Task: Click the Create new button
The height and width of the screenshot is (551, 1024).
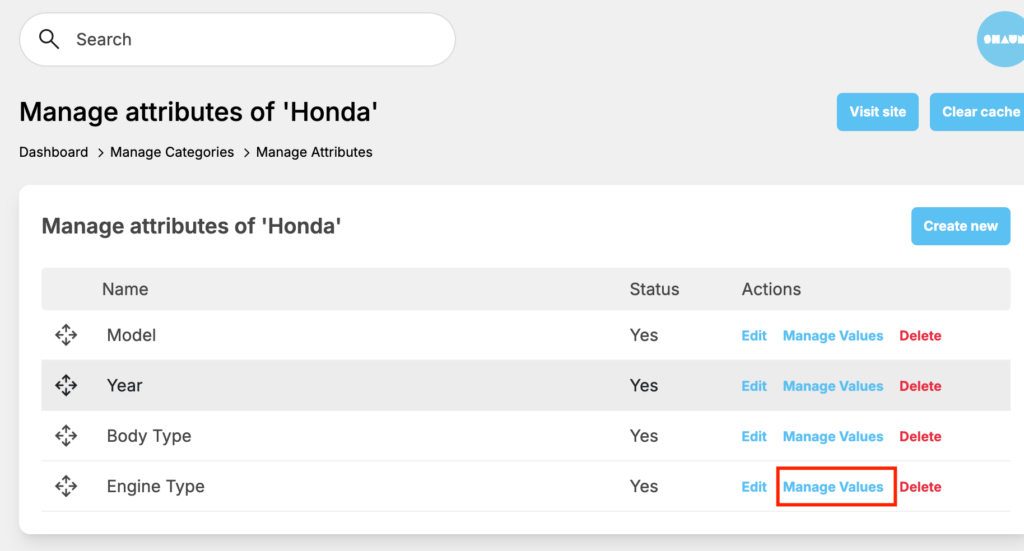Action: [x=960, y=226]
